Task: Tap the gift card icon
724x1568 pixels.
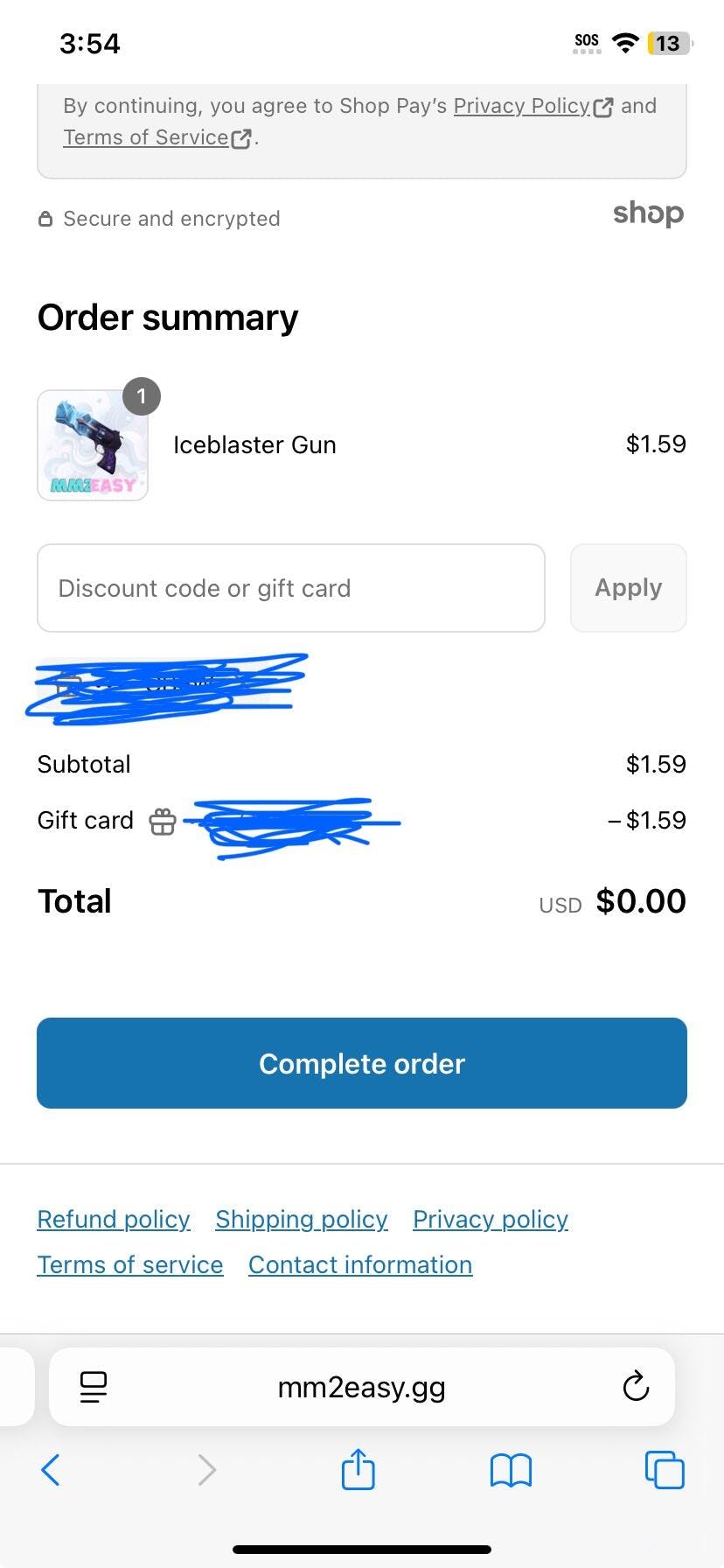Action: tap(163, 822)
